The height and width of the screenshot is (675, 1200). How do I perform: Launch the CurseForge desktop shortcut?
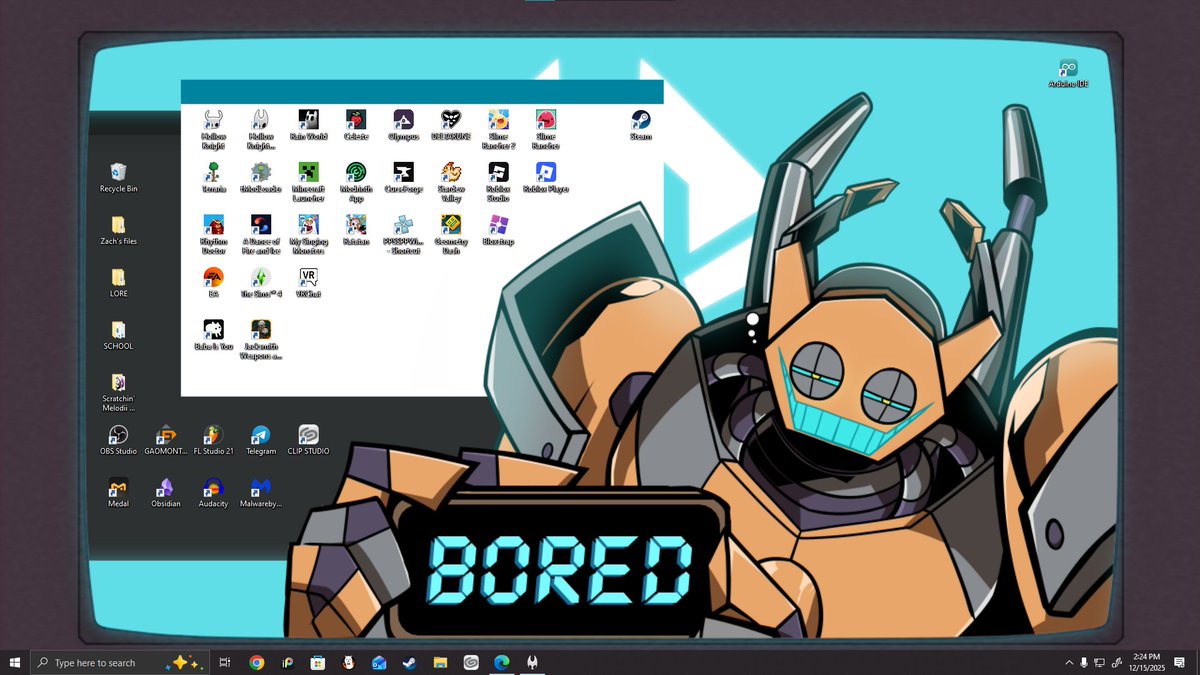click(404, 177)
